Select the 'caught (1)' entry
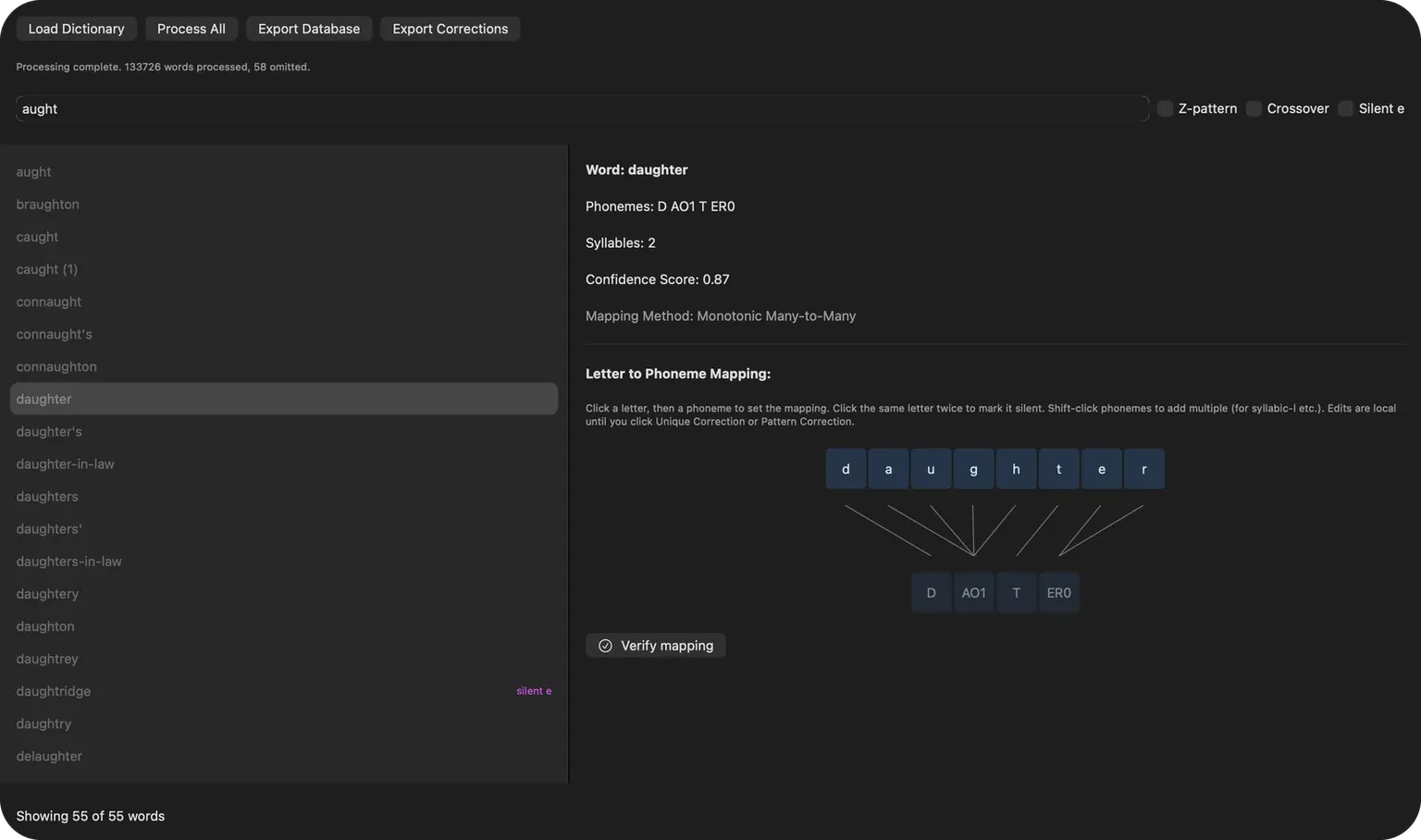Image resolution: width=1421 pixels, height=840 pixels. [x=284, y=269]
